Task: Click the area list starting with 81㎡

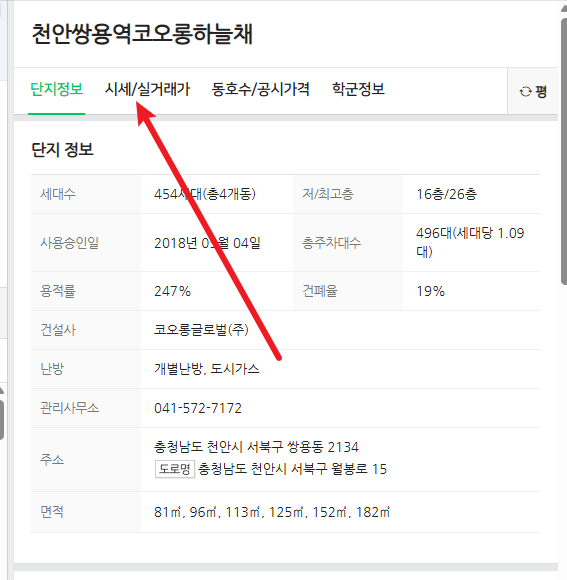Action: [x=272, y=512]
